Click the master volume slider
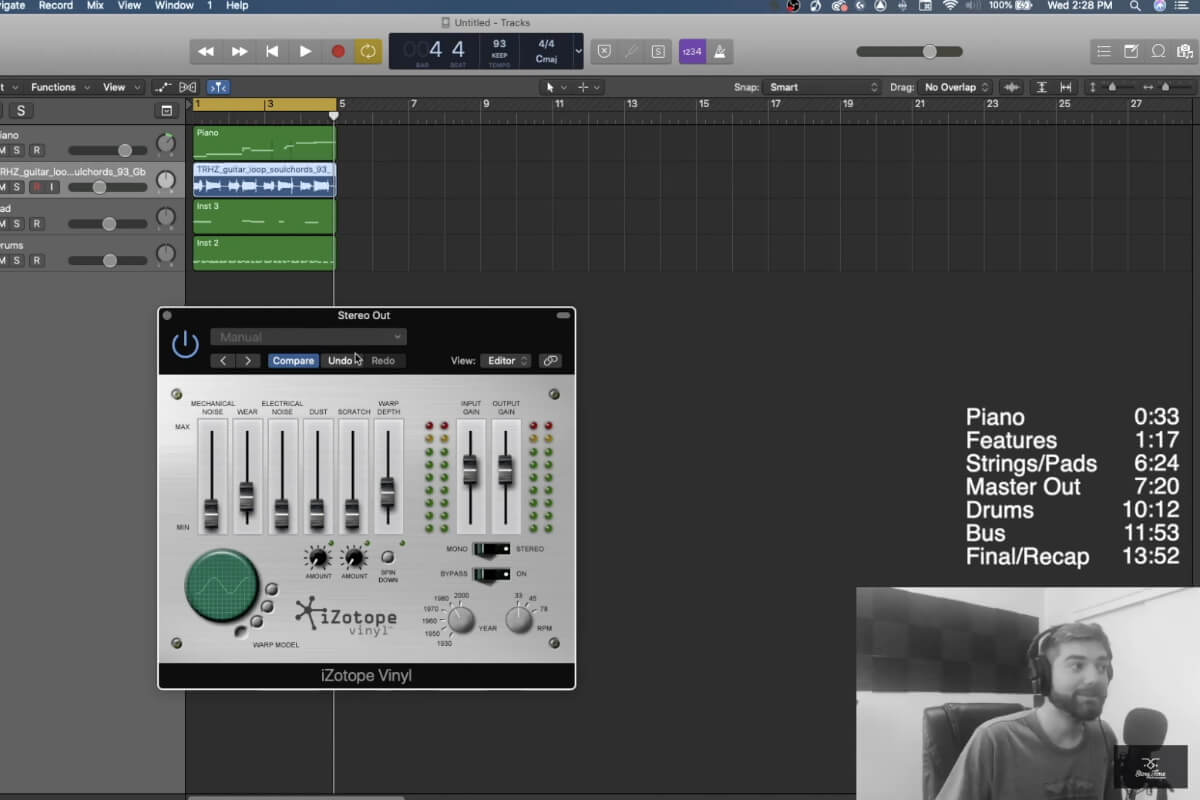This screenshot has height=800, width=1200. click(x=909, y=51)
